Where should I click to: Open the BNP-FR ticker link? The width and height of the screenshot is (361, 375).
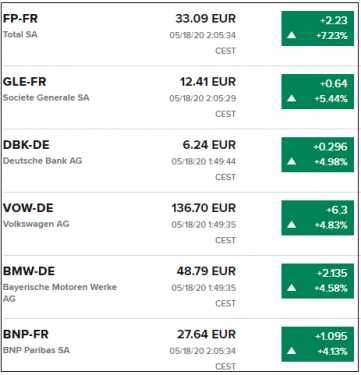tap(26, 334)
